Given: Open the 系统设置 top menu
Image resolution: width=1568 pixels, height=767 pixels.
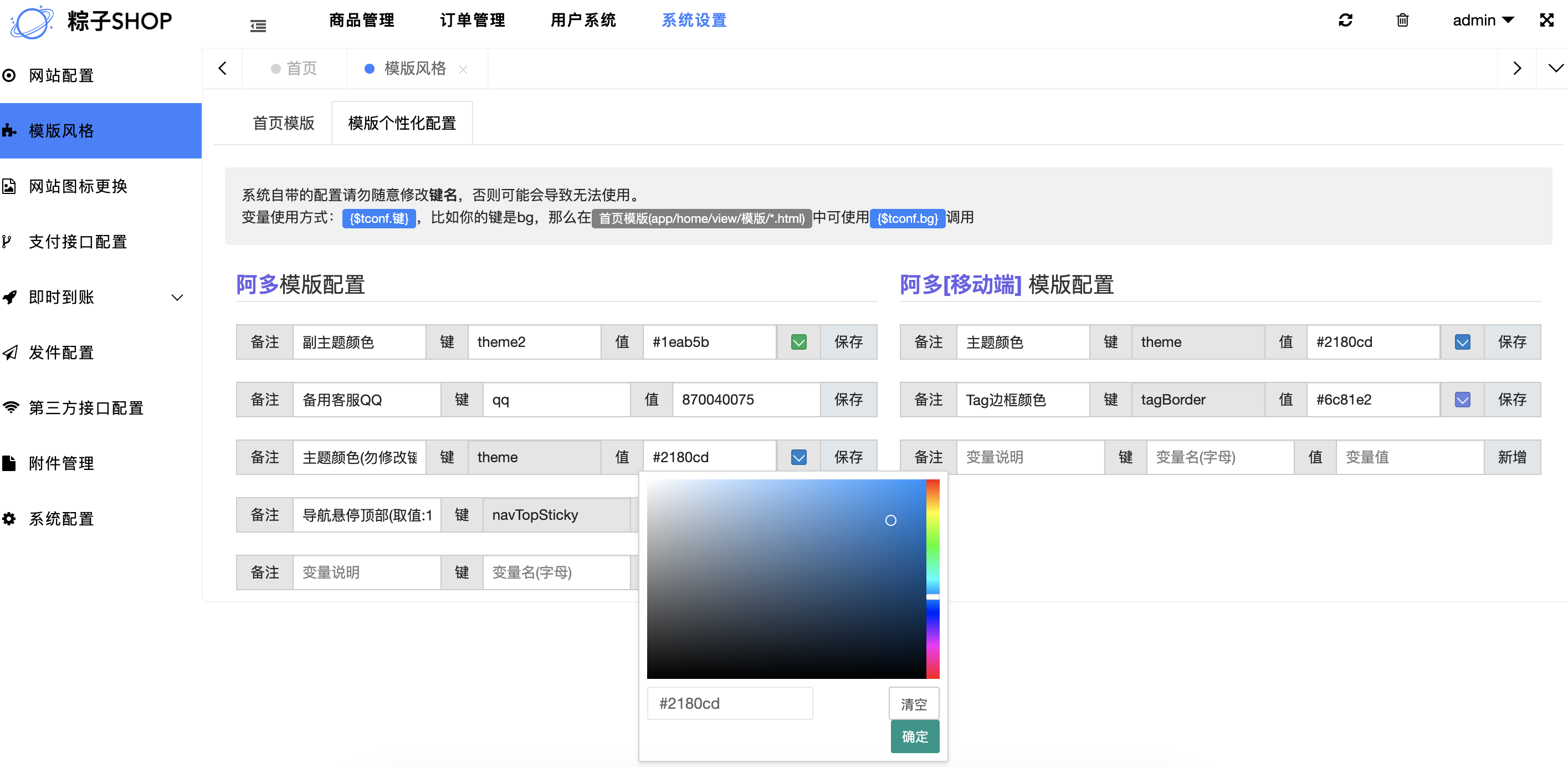Looking at the screenshot, I should pyautogui.click(x=694, y=21).
